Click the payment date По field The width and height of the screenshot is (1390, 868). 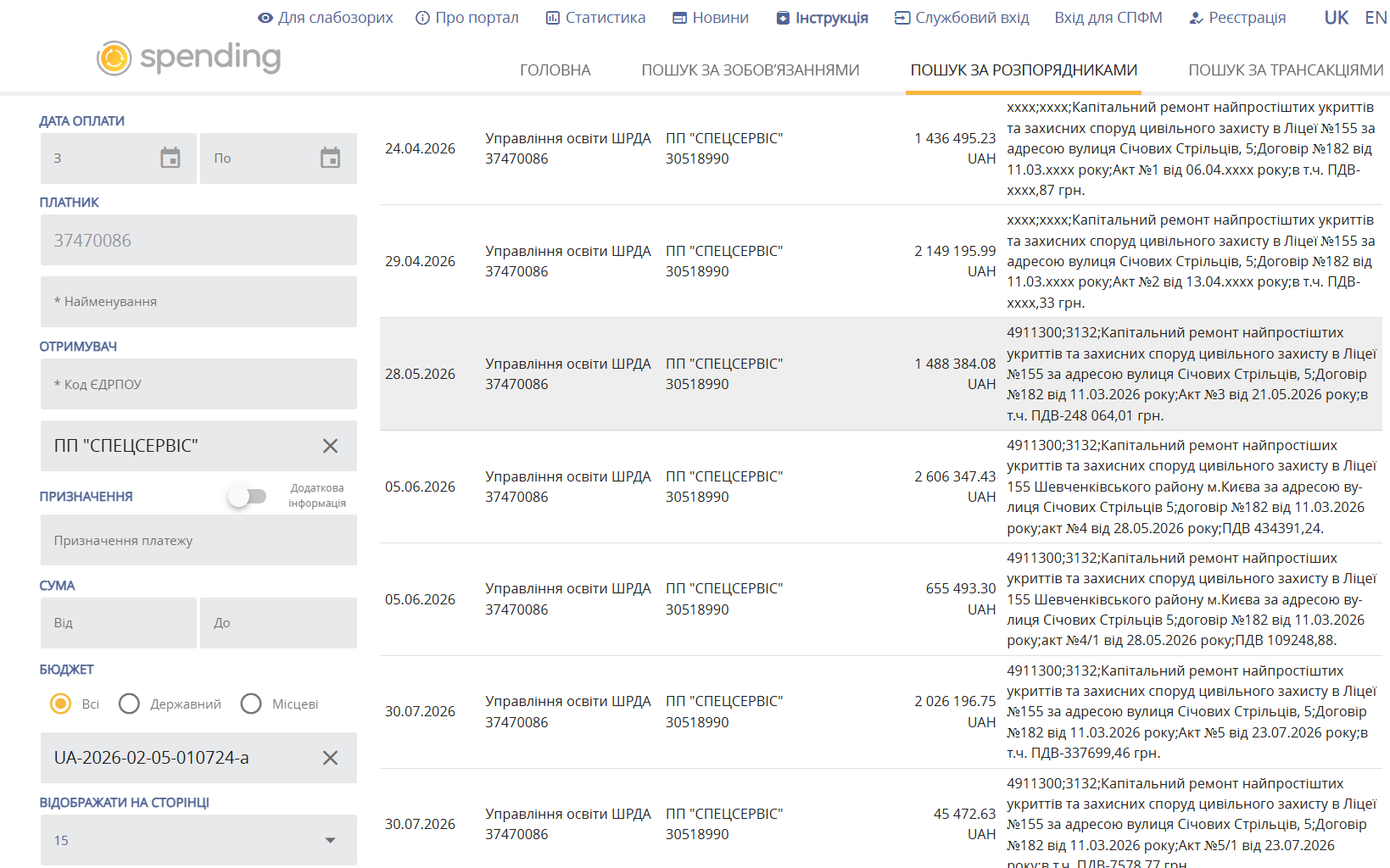[278, 159]
